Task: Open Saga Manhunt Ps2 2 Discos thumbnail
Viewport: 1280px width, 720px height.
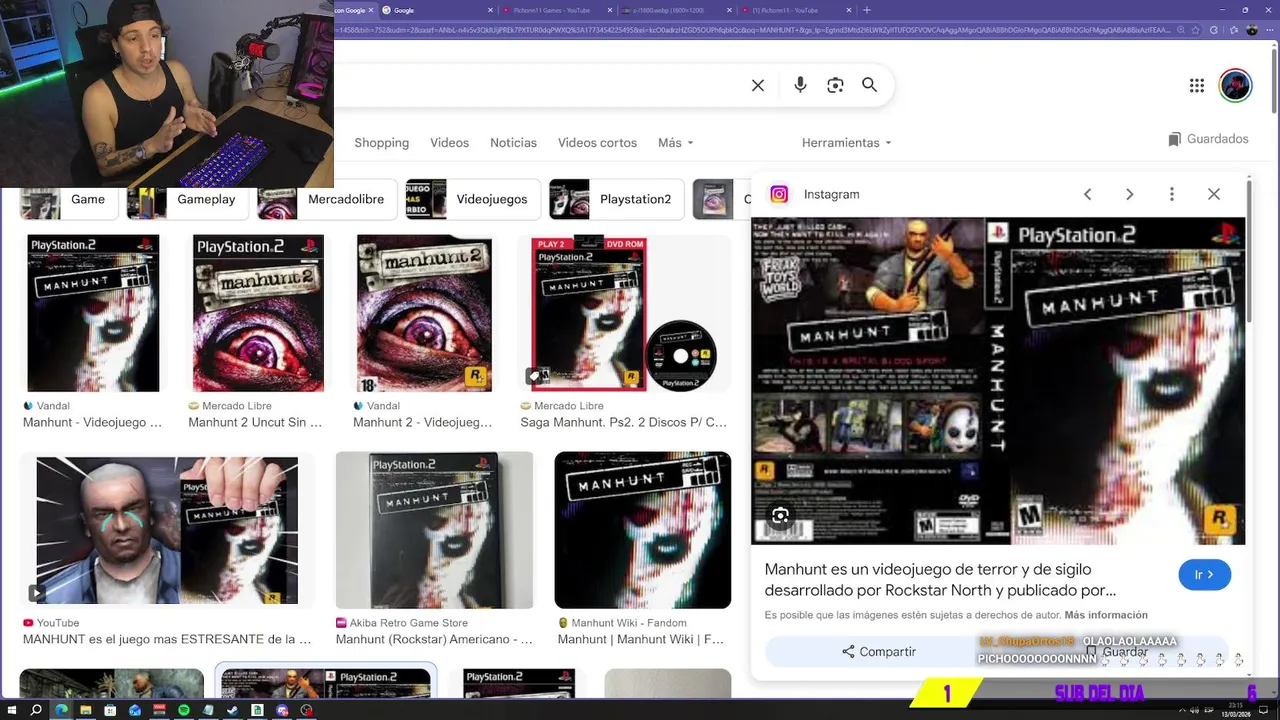Action: [625, 313]
